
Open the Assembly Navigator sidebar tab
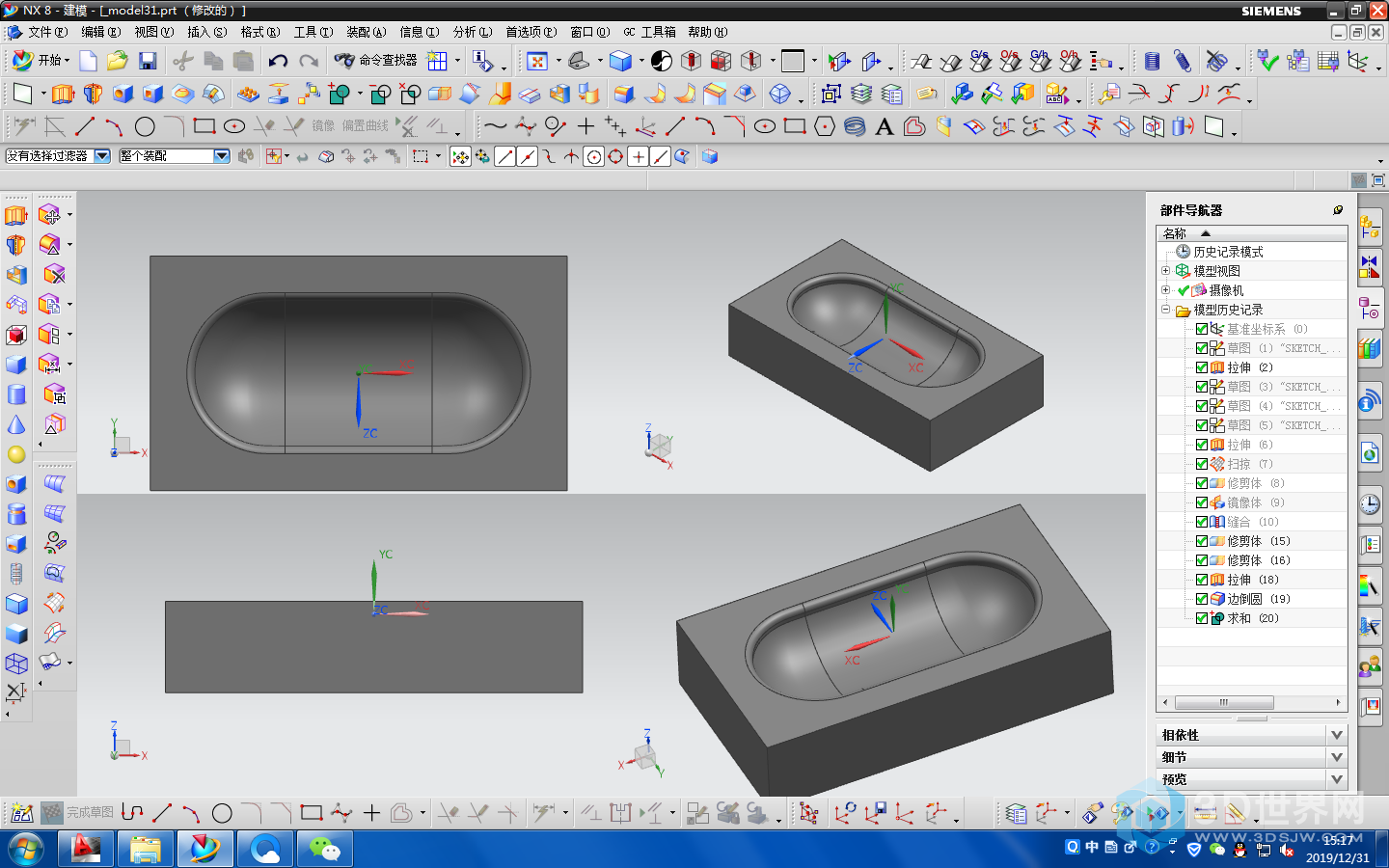pos(1370,228)
